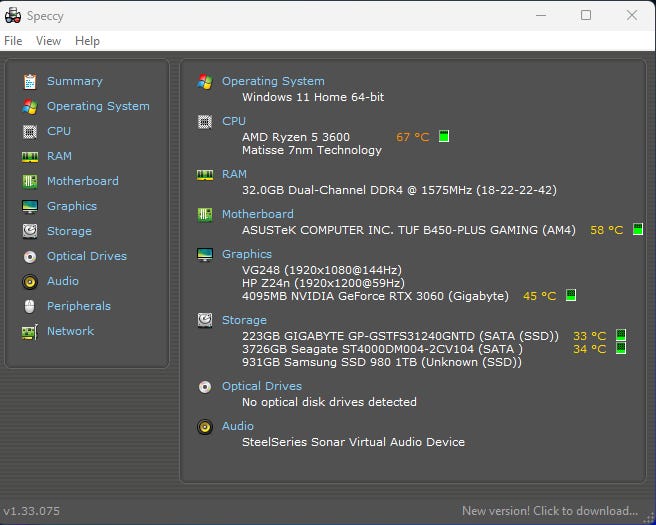Click the motherboard temperature green indicator
656x525 pixels.
click(x=638, y=229)
